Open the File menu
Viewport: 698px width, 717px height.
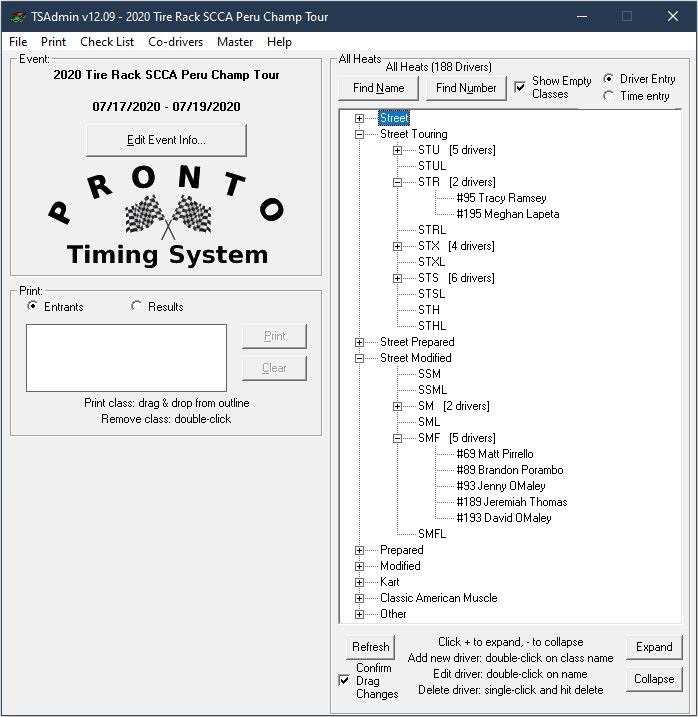click(x=18, y=42)
